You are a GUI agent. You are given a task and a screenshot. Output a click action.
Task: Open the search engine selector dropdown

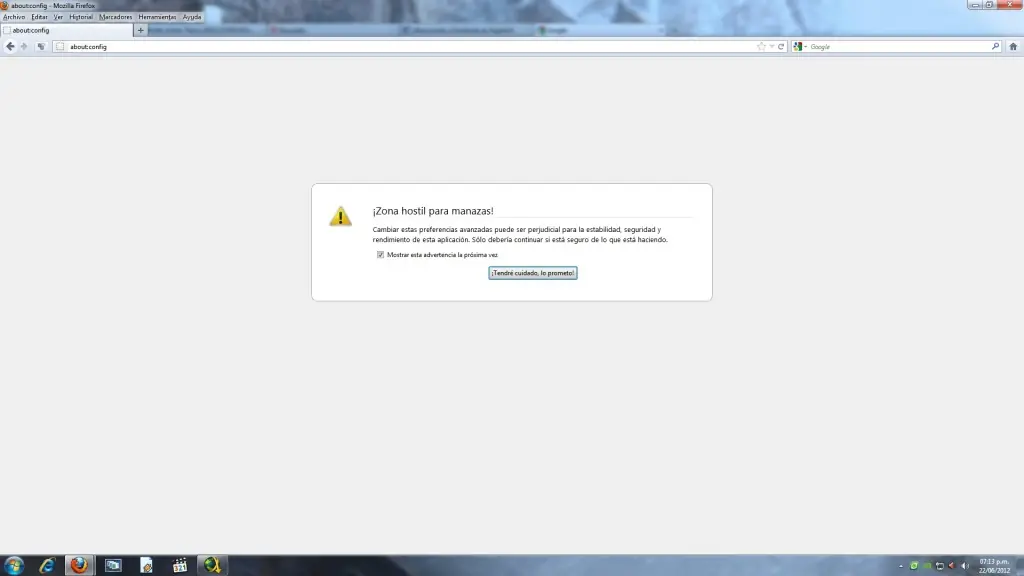coord(800,46)
